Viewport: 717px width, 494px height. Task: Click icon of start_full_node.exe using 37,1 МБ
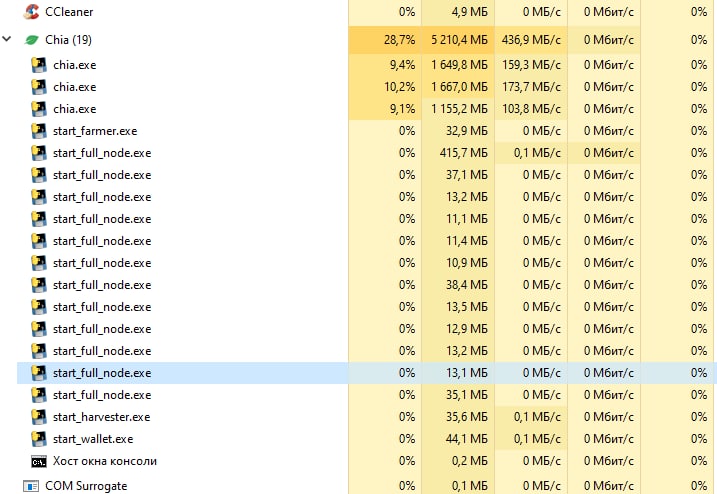pyautogui.click(x=39, y=175)
